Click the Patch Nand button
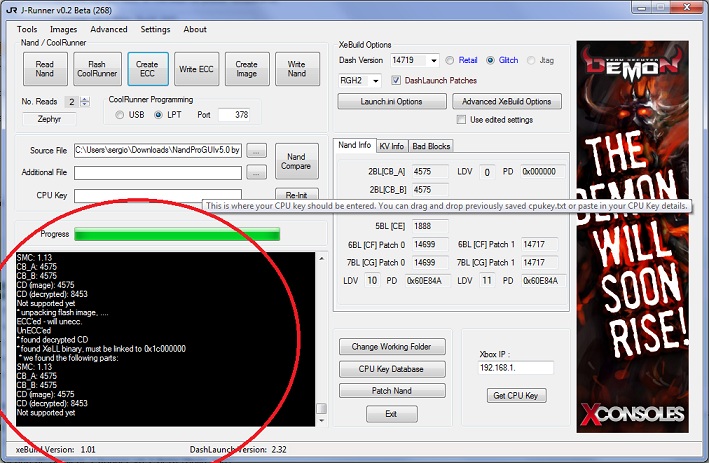This screenshot has width=709, height=463. click(x=392, y=391)
